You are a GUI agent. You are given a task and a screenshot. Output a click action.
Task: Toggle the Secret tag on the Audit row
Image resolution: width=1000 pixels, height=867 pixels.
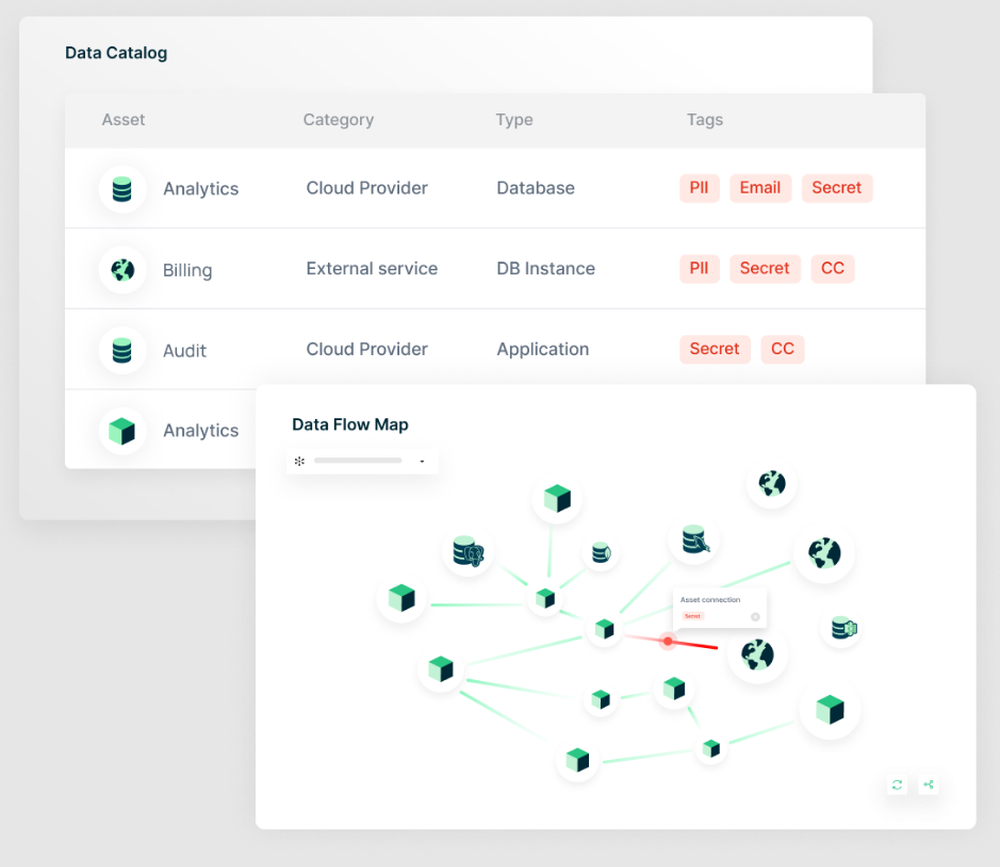pyautogui.click(x=715, y=349)
